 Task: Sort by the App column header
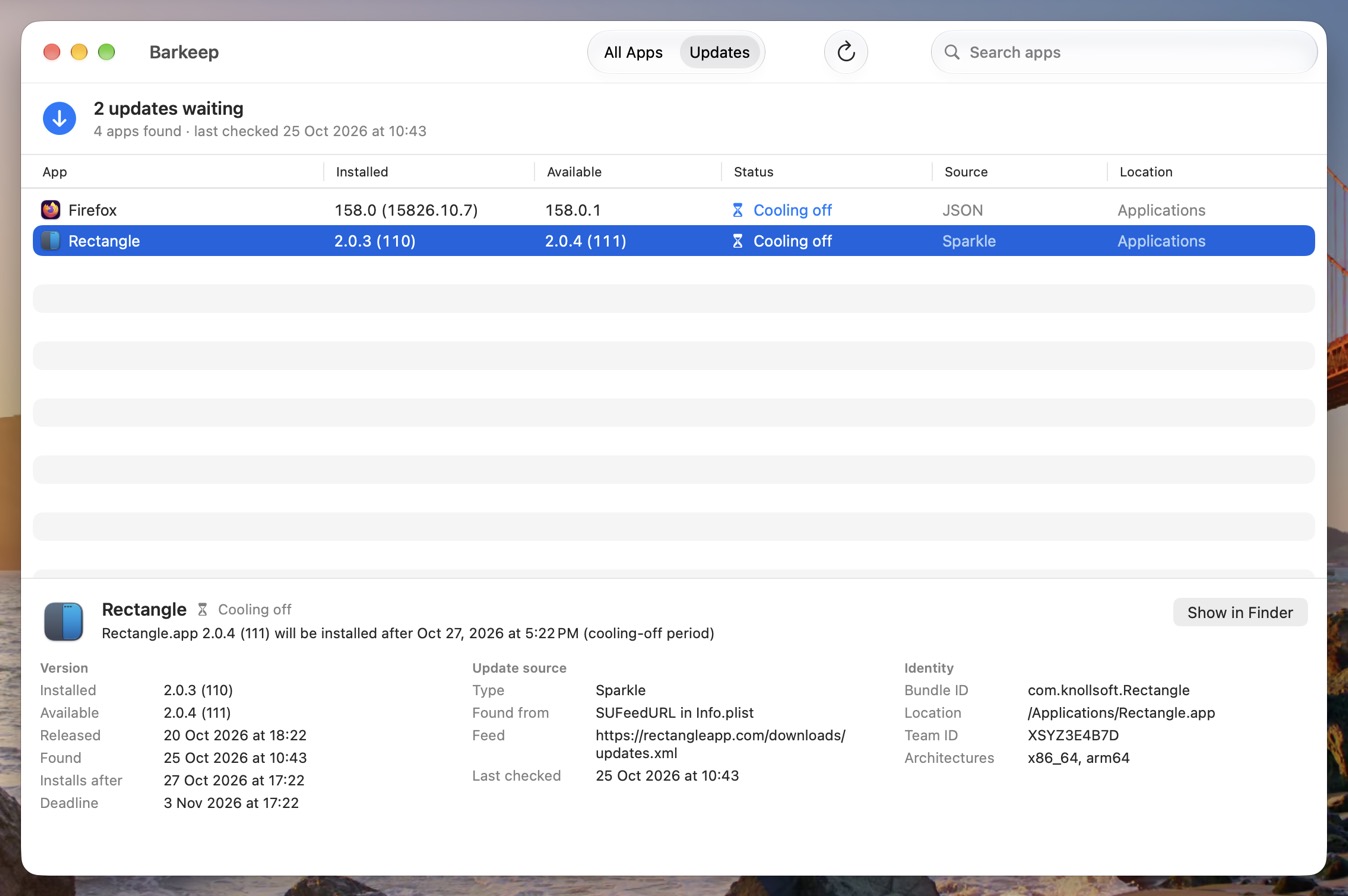click(x=55, y=172)
